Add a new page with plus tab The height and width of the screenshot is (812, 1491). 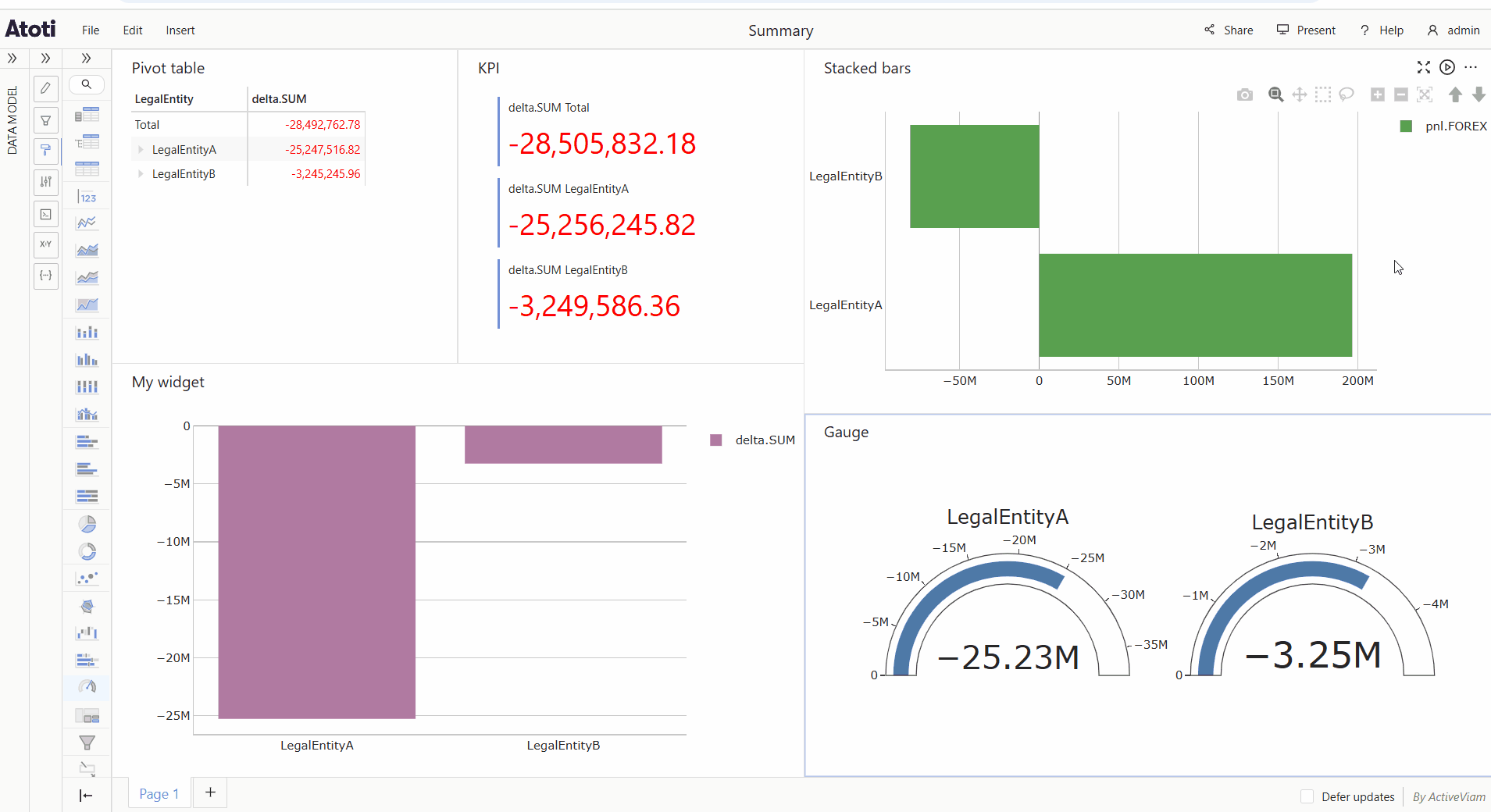(210, 792)
